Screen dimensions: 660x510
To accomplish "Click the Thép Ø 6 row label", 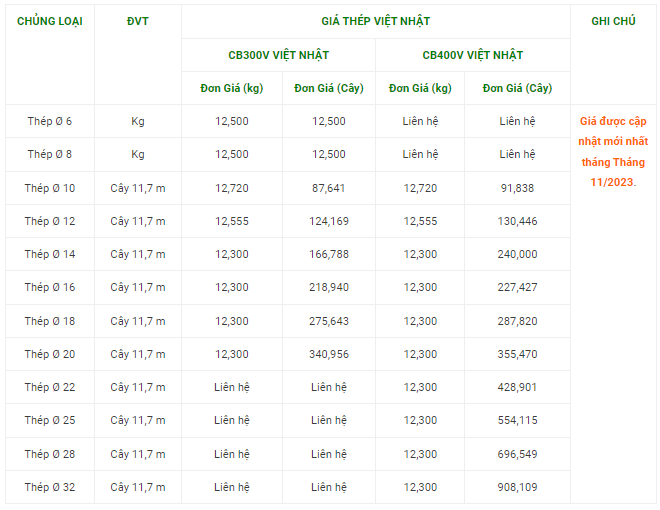I will (x=50, y=121).
